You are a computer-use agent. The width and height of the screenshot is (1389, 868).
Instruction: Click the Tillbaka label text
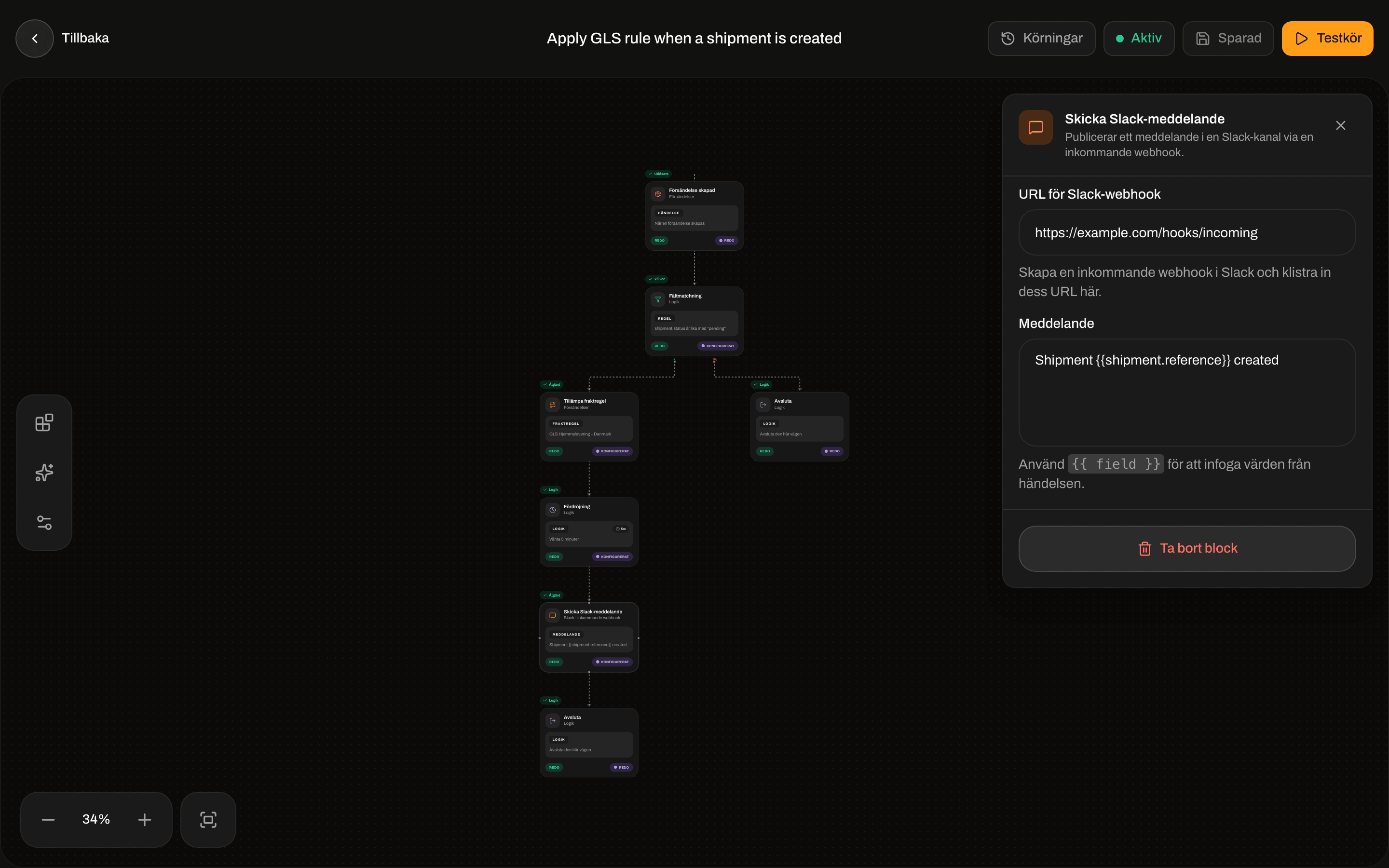point(85,39)
